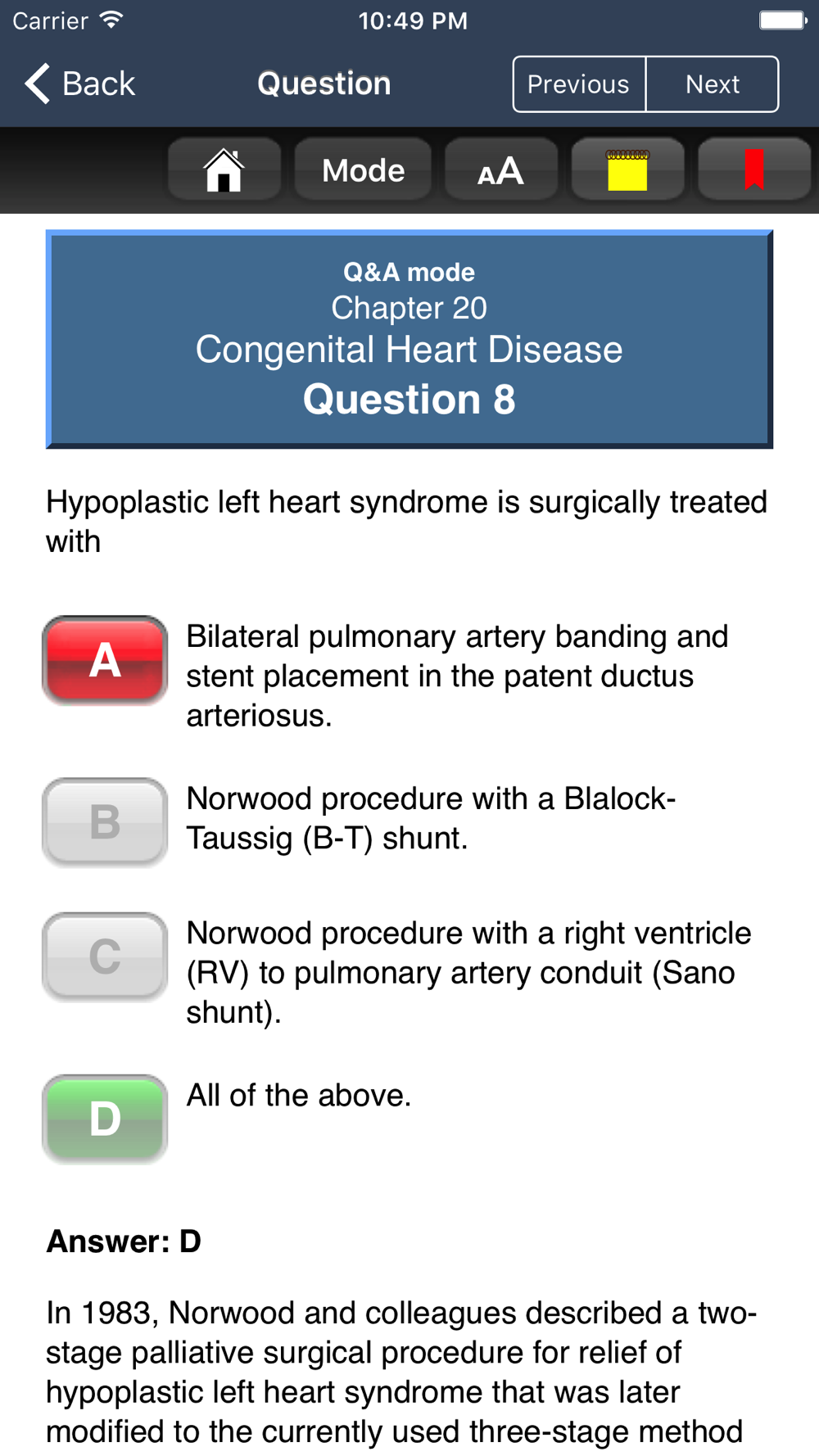Tap the Question title in navigation bar
The height and width of the screenshot is (1456, 819).
coord(324,84)
